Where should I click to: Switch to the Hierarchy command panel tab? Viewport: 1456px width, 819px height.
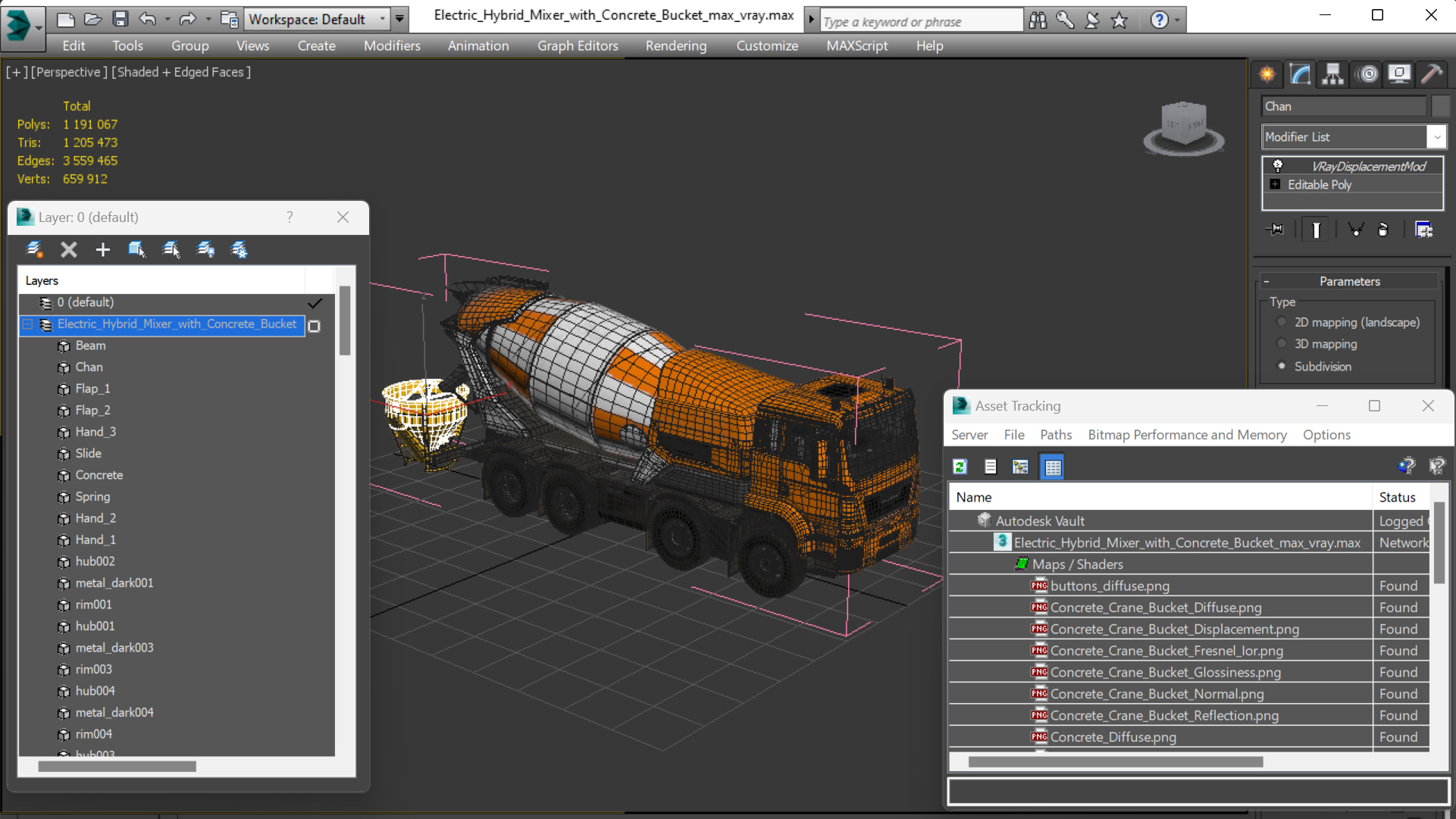(x=1332, y=73)
